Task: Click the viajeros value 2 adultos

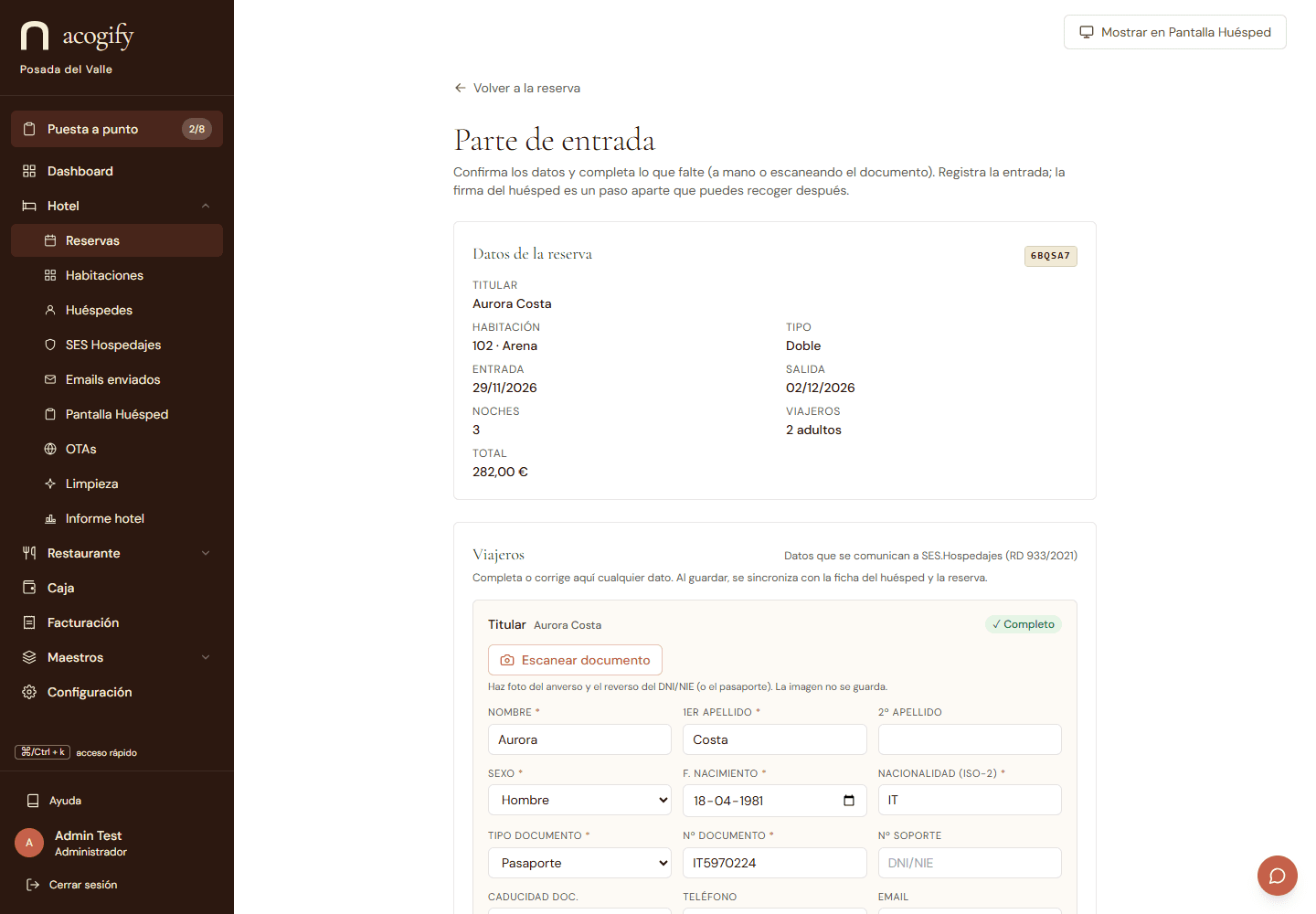Action: point(813,430)
